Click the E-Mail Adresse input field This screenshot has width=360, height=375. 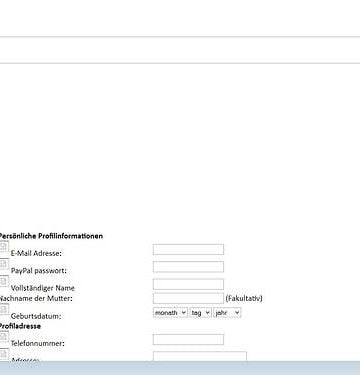pyautogui.click(x=188, y=249)
